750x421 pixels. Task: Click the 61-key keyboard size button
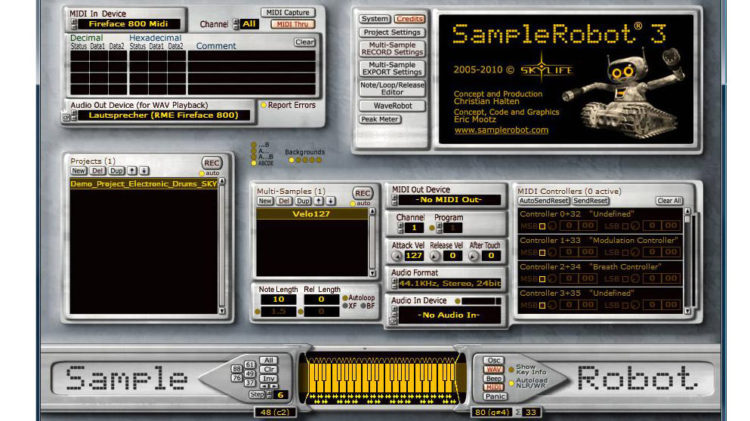[250, 365]
